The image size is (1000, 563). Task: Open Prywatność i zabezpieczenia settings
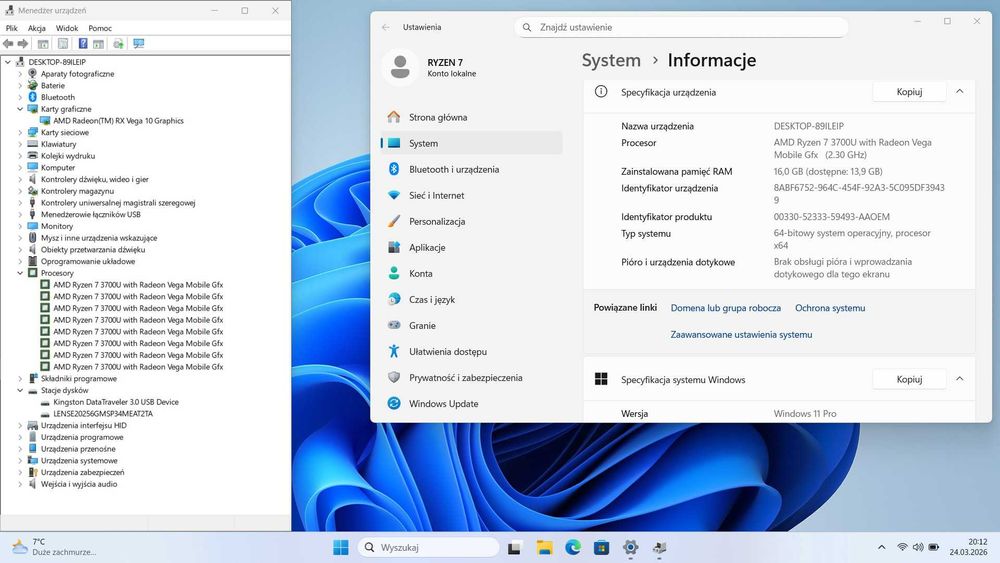pos(471,377)
